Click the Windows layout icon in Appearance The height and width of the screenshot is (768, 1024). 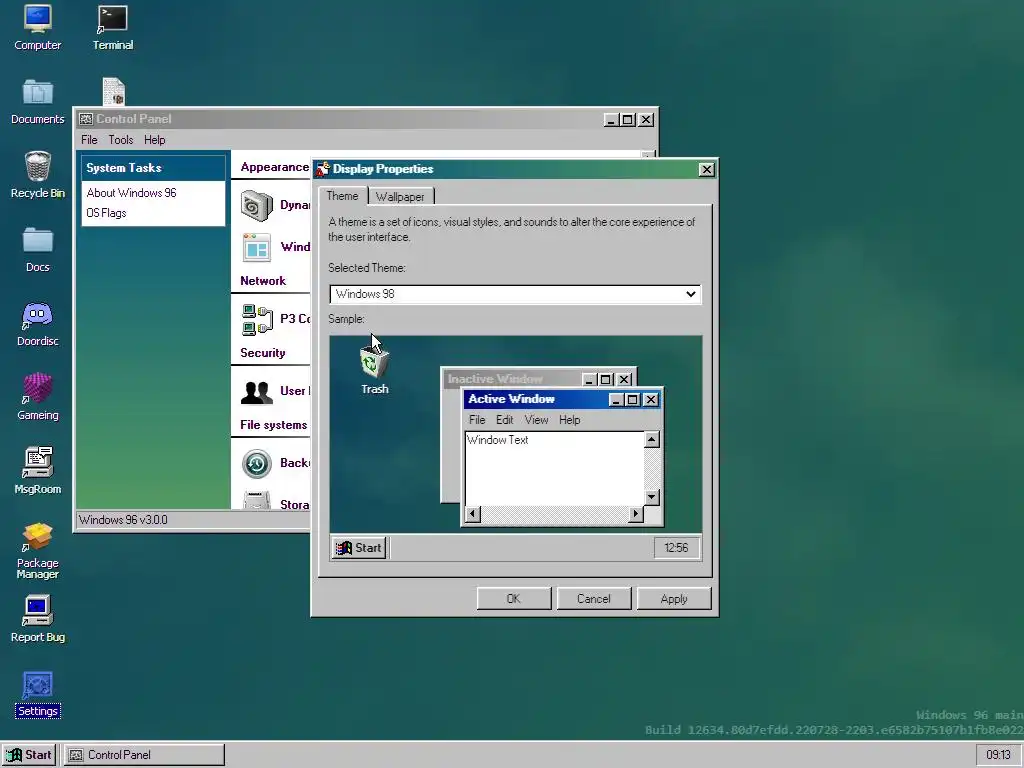pos(257,248)
